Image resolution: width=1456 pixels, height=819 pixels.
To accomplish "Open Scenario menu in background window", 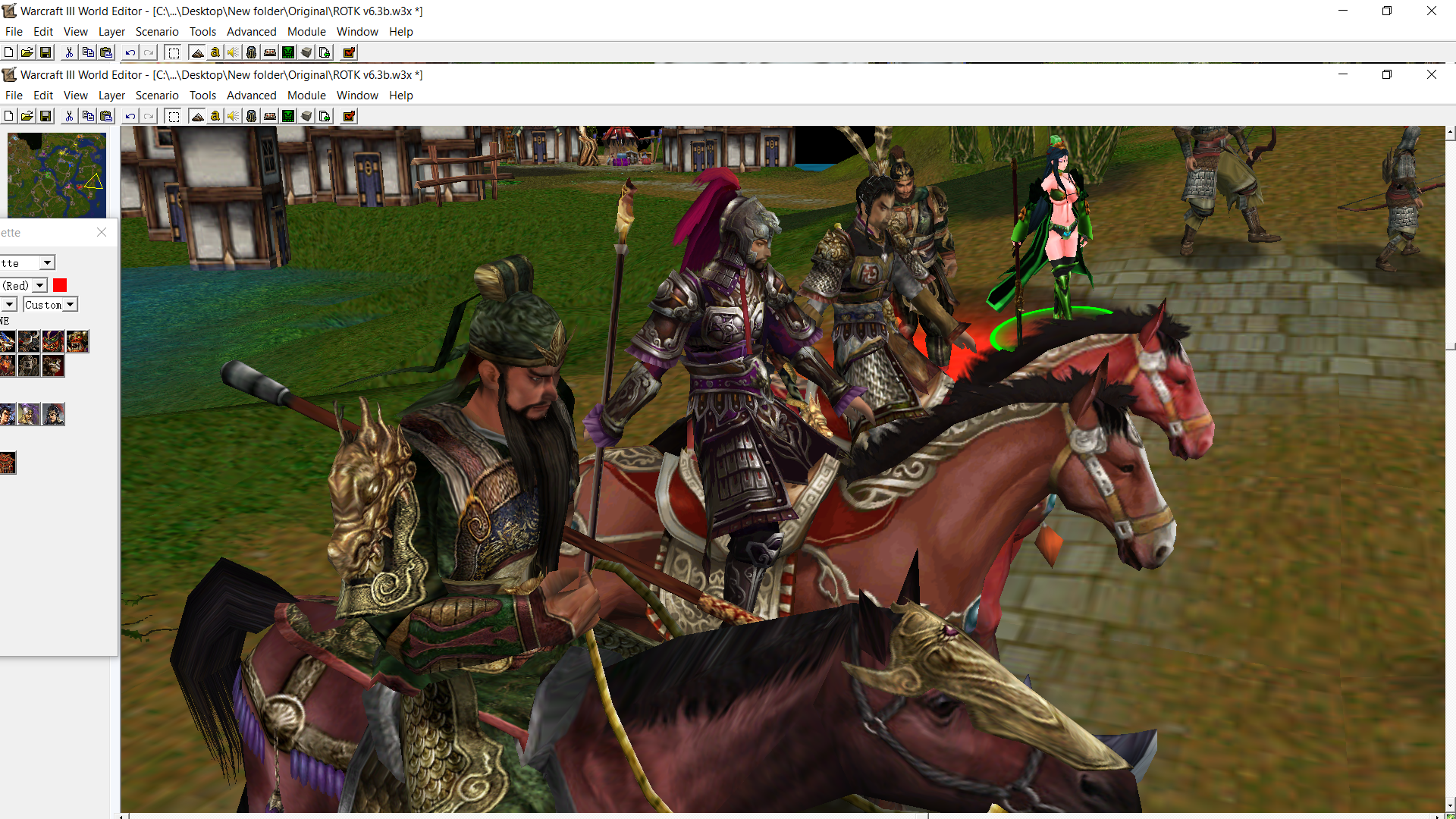I will pyautogui.click(x=157, y=32).
